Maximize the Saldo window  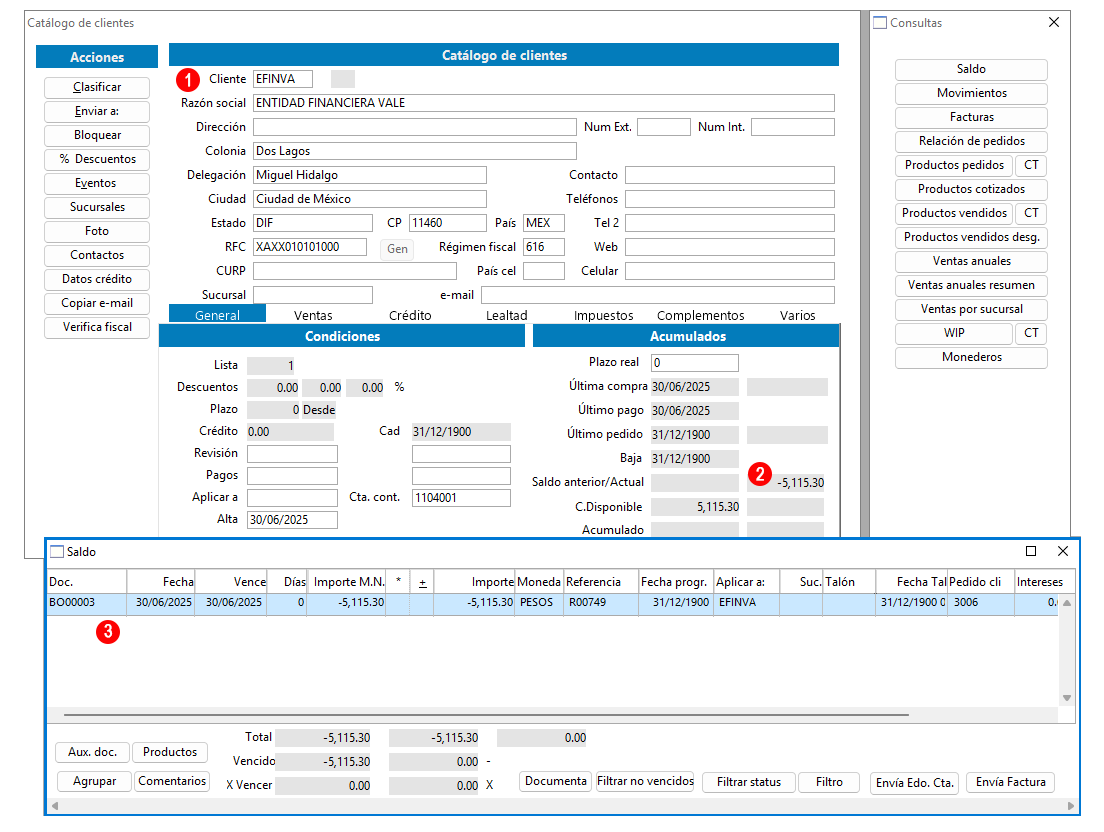click(x=1031, y=551)
